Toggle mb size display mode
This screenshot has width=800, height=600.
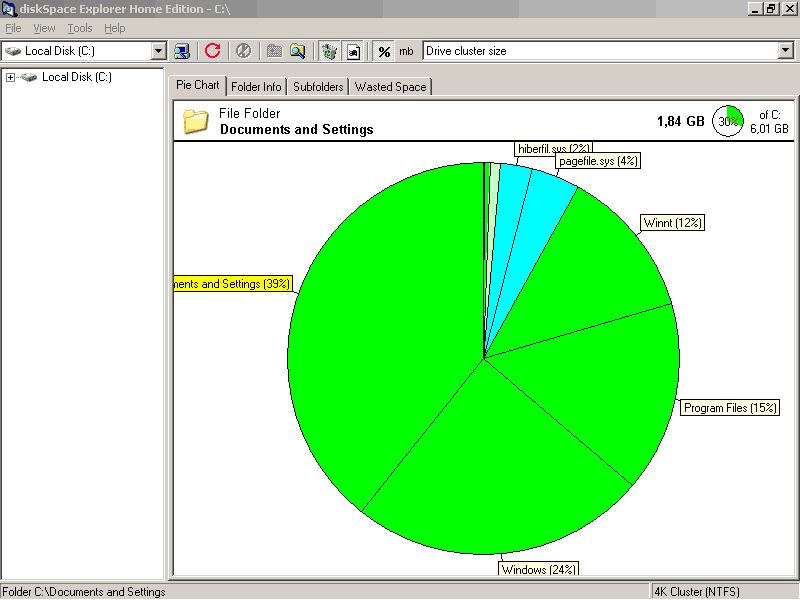406,51
